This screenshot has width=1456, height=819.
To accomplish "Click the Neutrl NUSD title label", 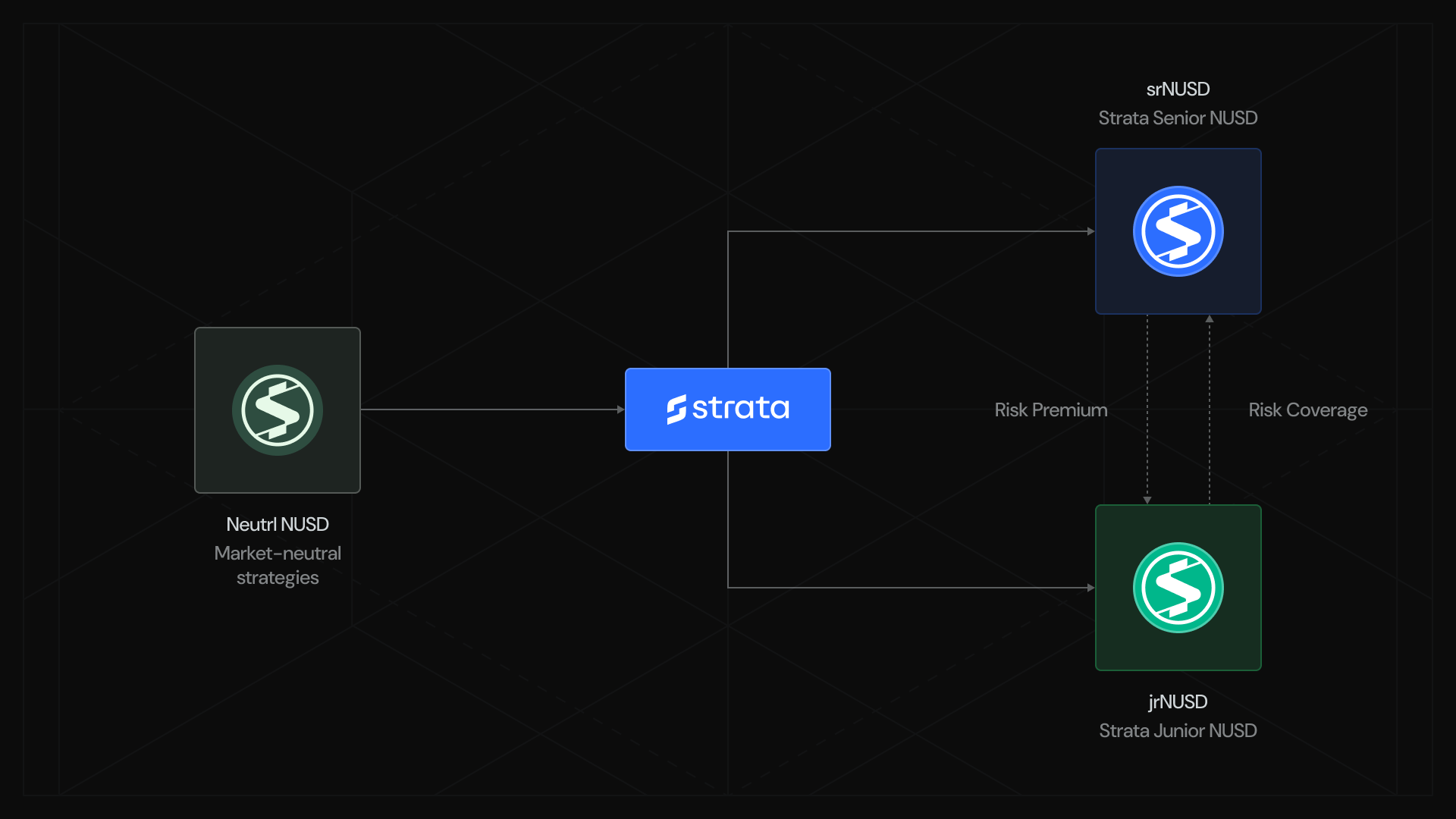I will point(278,525).
